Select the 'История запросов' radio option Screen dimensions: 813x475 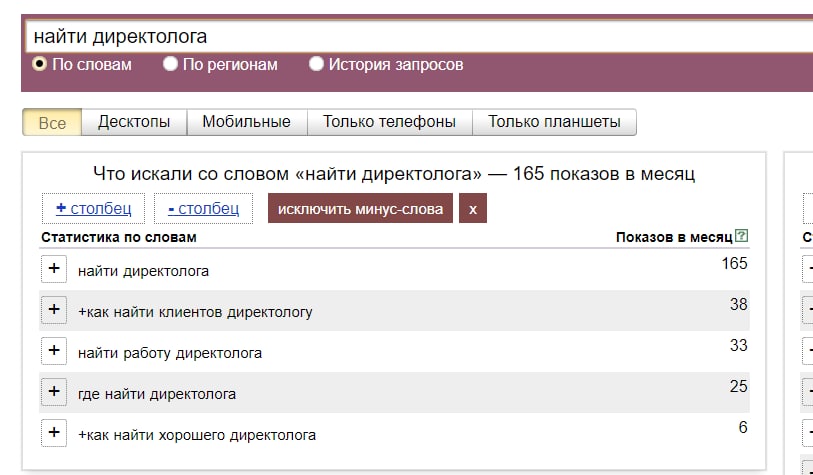[316, 64]
